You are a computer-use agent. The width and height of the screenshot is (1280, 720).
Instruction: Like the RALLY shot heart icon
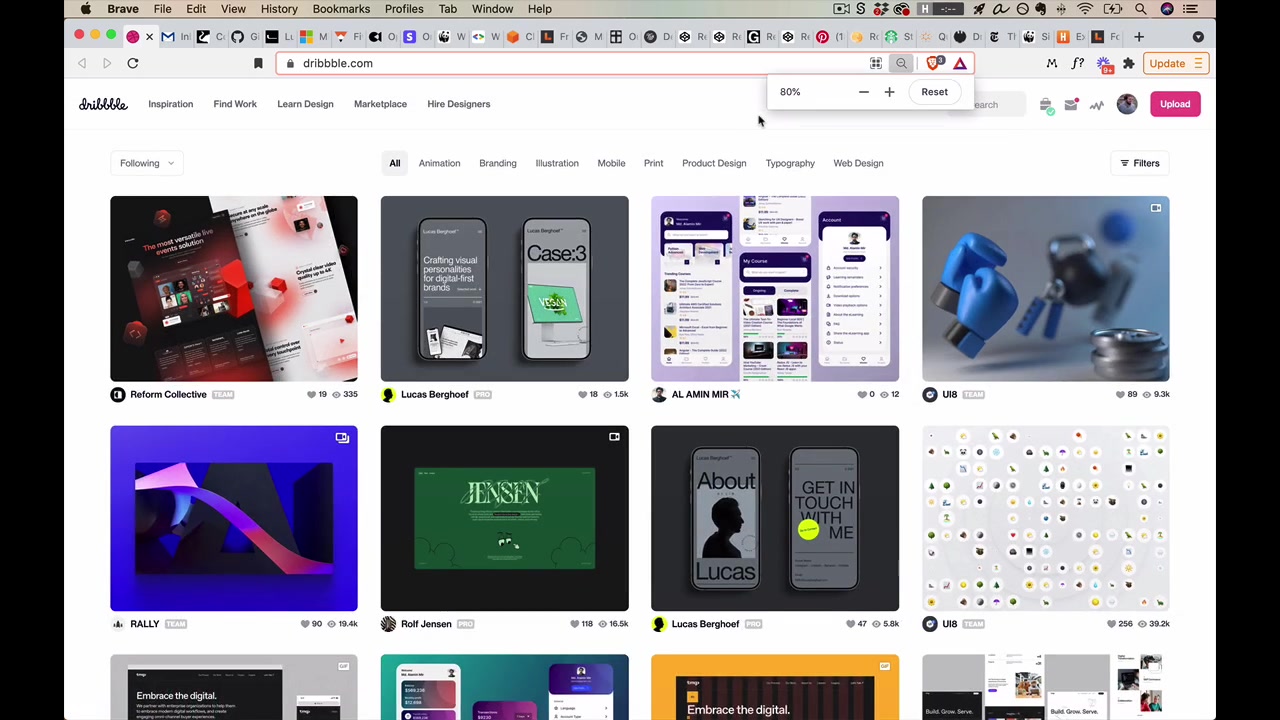(305, 624)
